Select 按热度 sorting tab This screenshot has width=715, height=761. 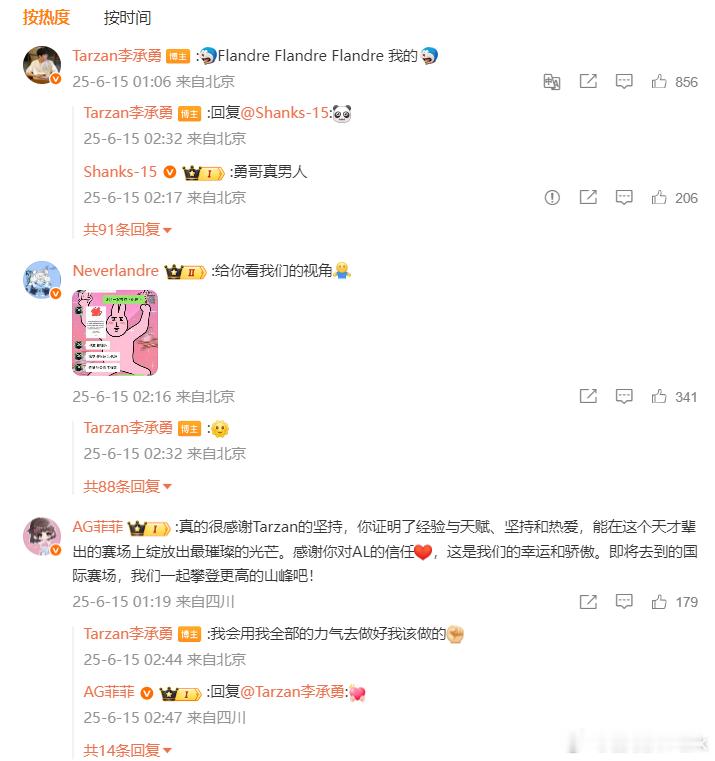[x=46, y=17]
